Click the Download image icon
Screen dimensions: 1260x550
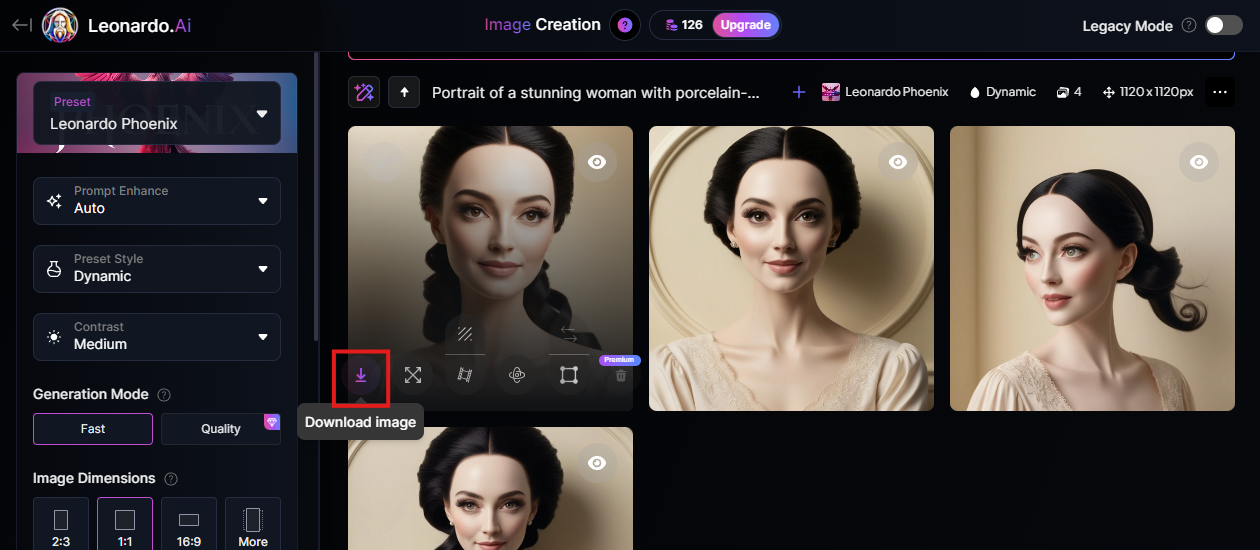[361, 375]
